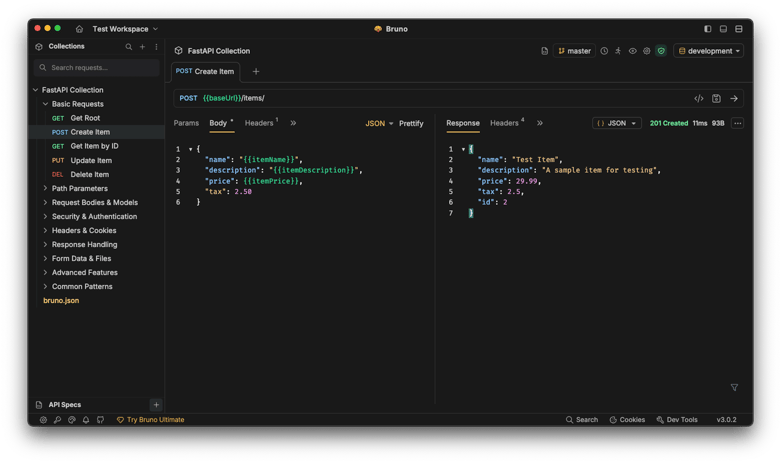Open Cookies in the status bar
Viewport: 781px width, 463px height.
pos(627,420)
